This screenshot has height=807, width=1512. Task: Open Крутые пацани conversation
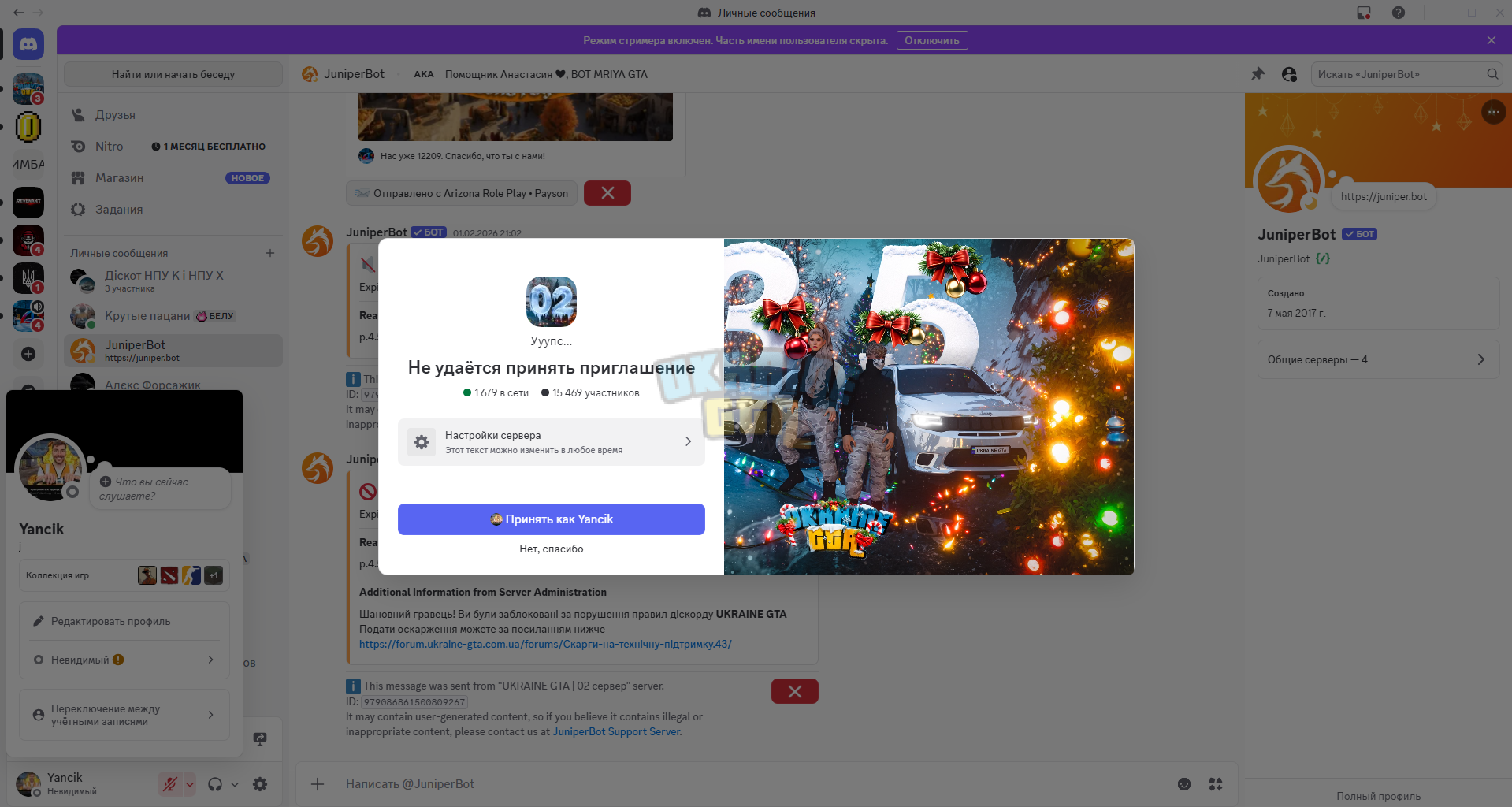click(173, 316)
